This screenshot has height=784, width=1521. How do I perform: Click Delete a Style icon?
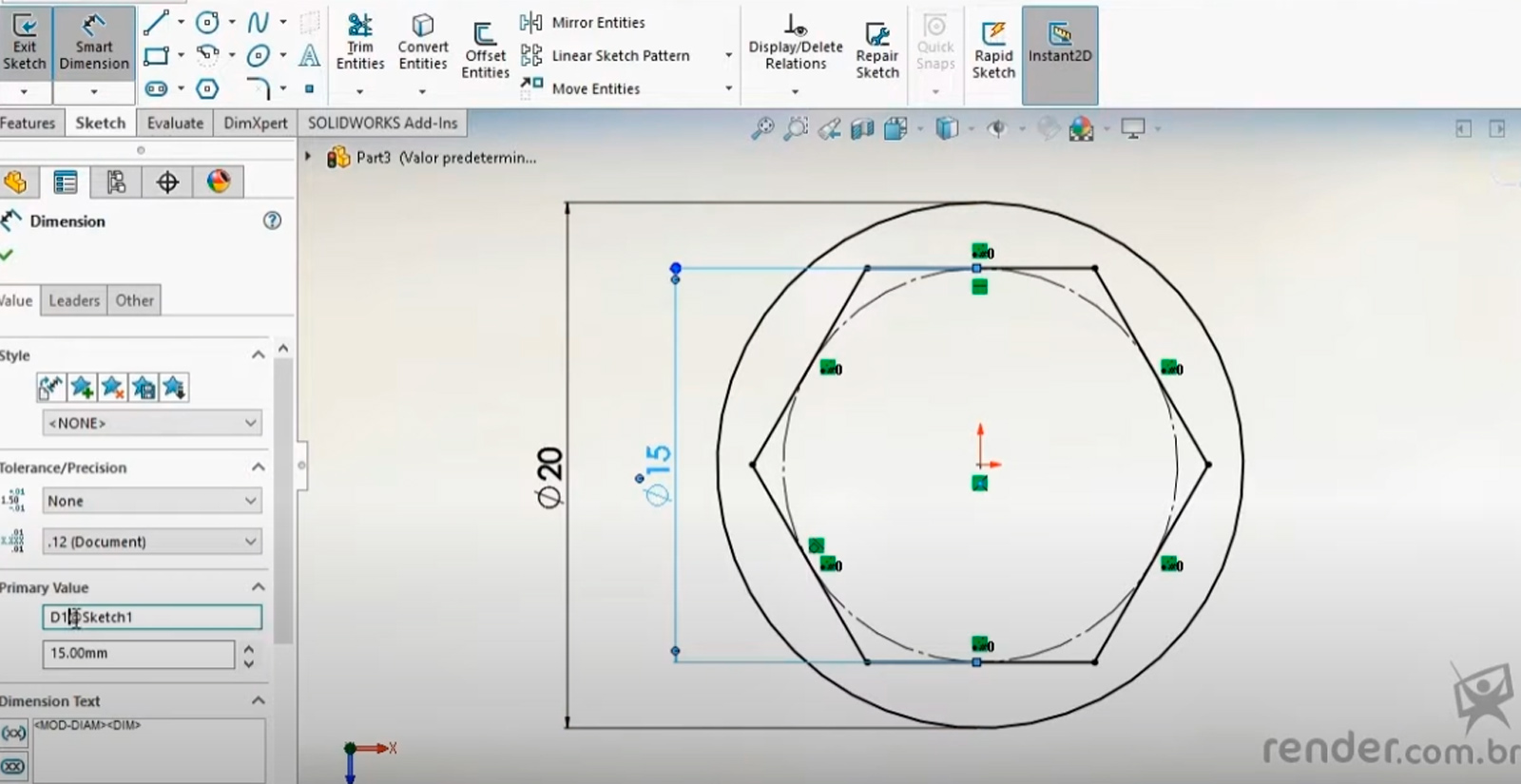coord(112,388)
